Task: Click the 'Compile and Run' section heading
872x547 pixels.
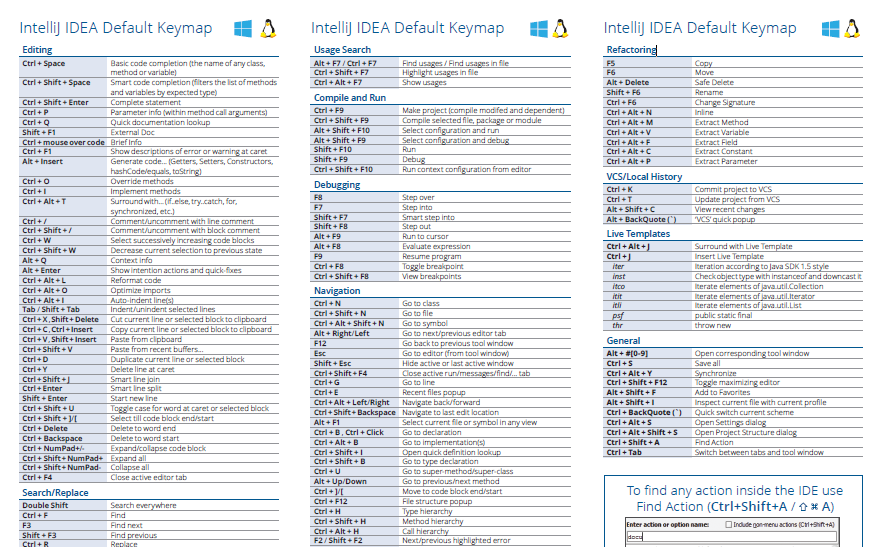Action: [350, 97]
